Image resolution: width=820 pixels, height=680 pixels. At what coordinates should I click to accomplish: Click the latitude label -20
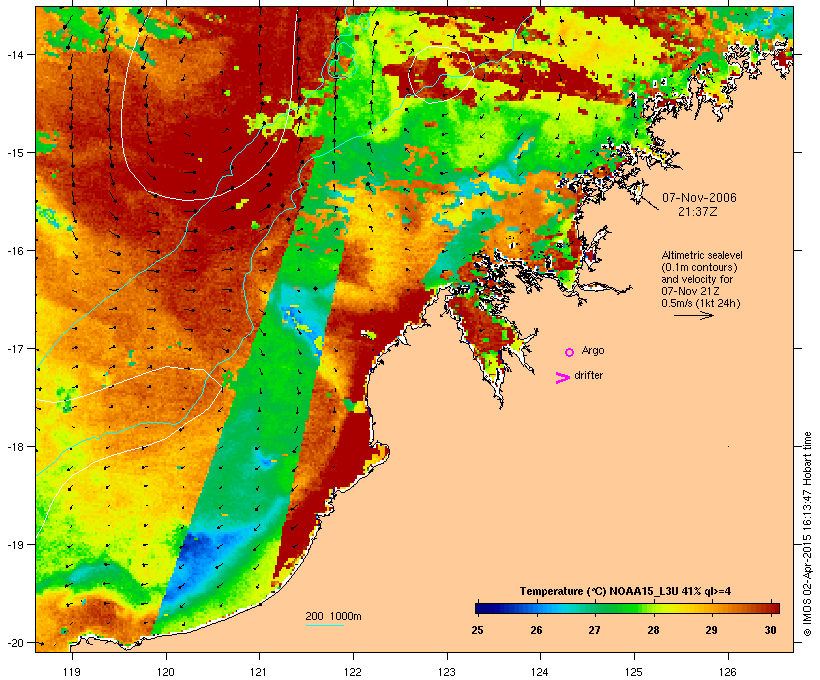(15, 643)
